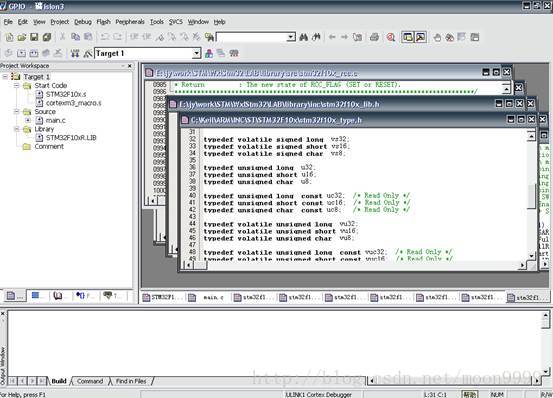Select the Comment group folder
This screenshot has width=553, height=398.
coord(49,146)
